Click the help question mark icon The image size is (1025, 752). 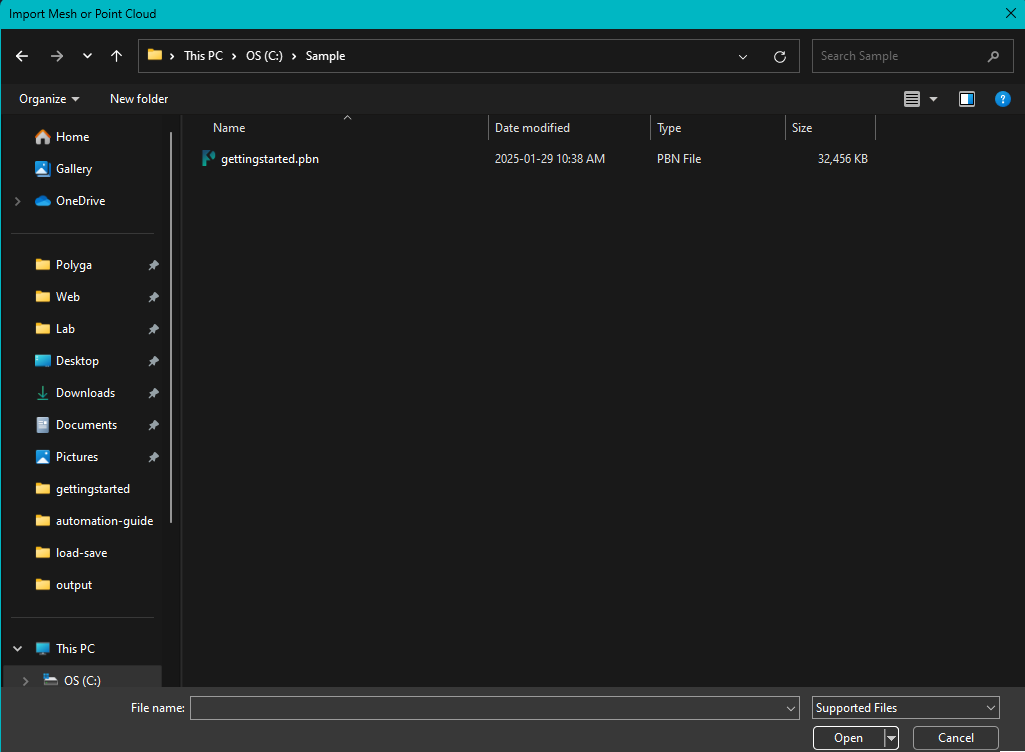click(x=1002, y=99)
